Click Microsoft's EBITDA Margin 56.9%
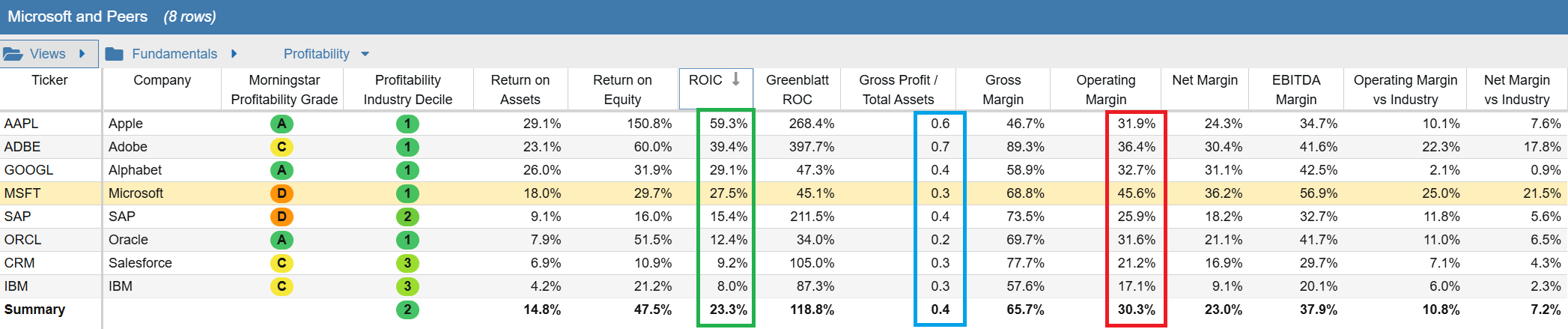 1319,193
